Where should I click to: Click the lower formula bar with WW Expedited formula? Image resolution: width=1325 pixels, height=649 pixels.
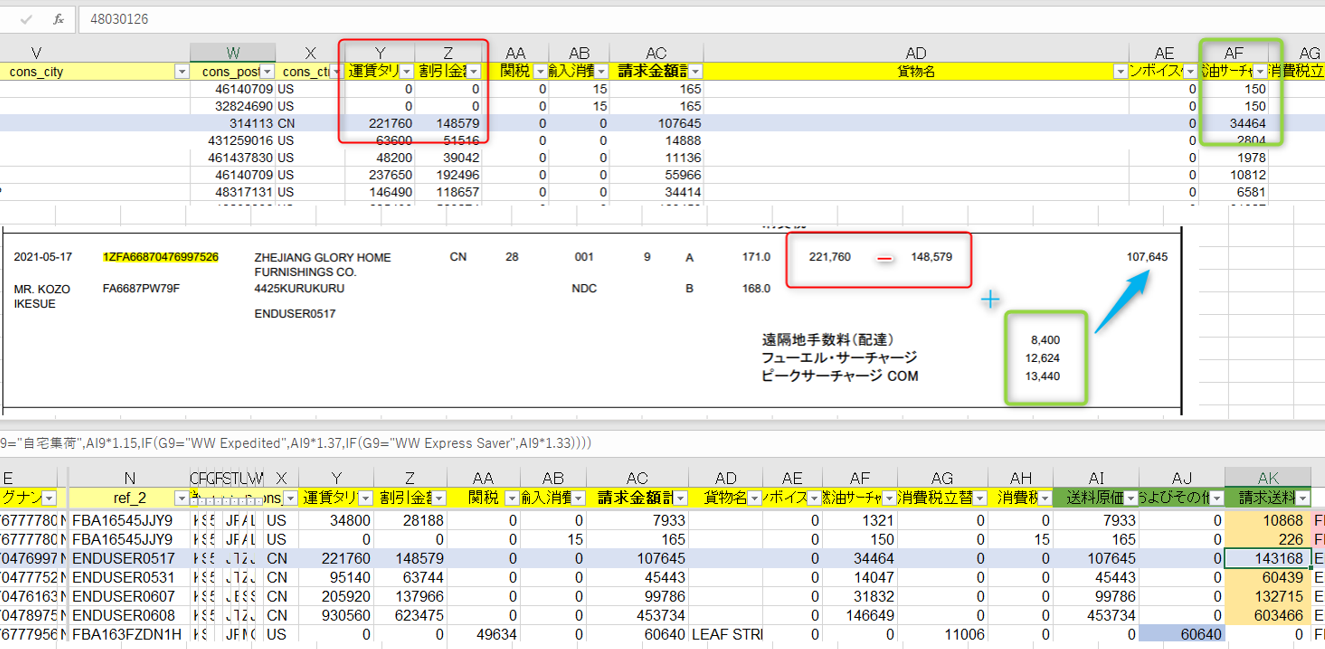coord(660,443)
